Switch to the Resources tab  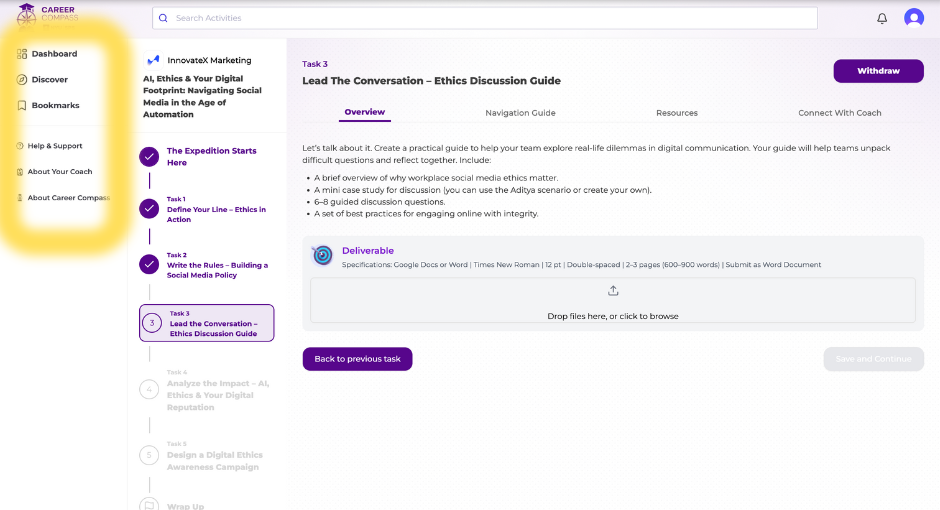677,113
